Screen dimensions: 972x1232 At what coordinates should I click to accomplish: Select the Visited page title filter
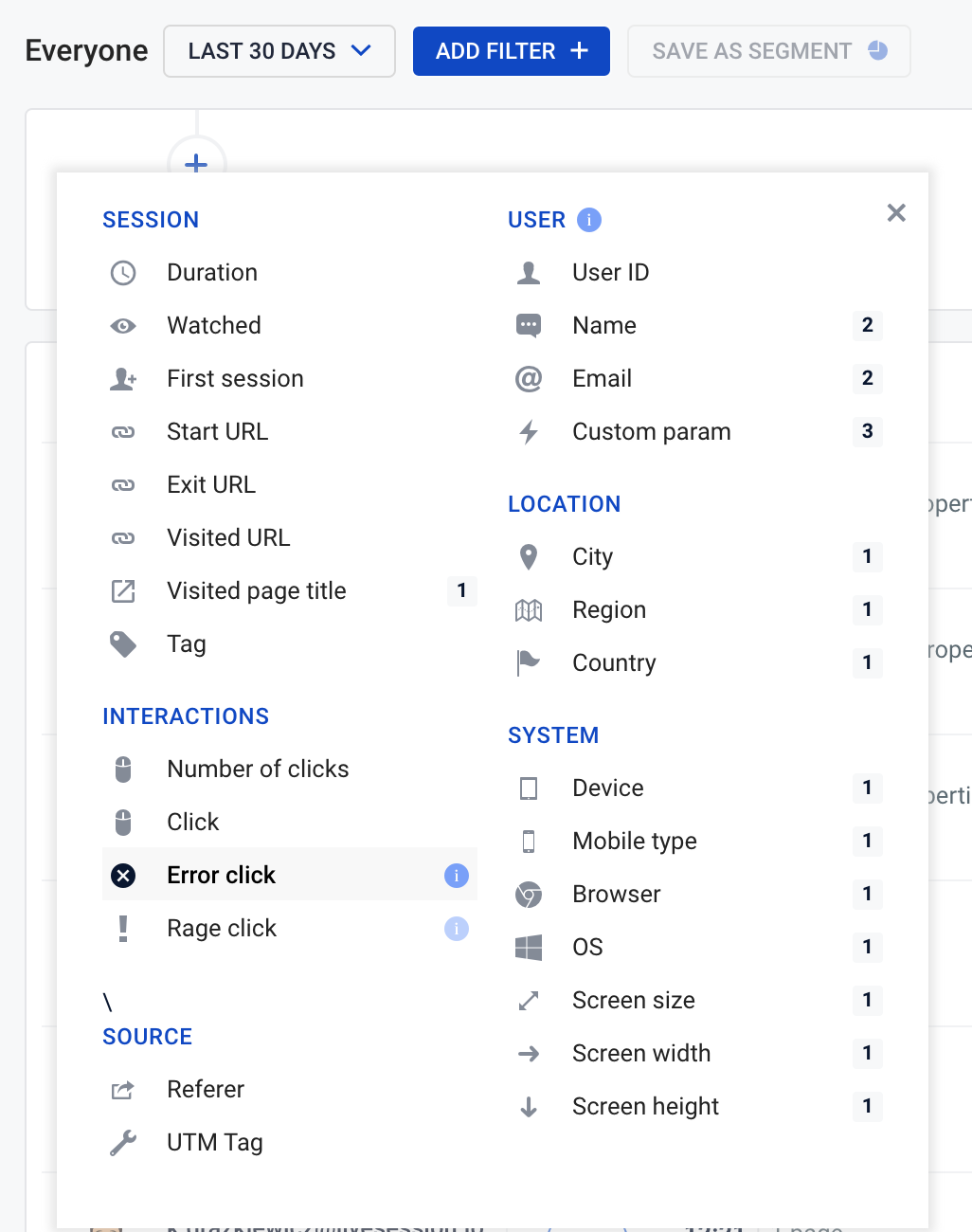pyautogui.click(x=256, y=590)
